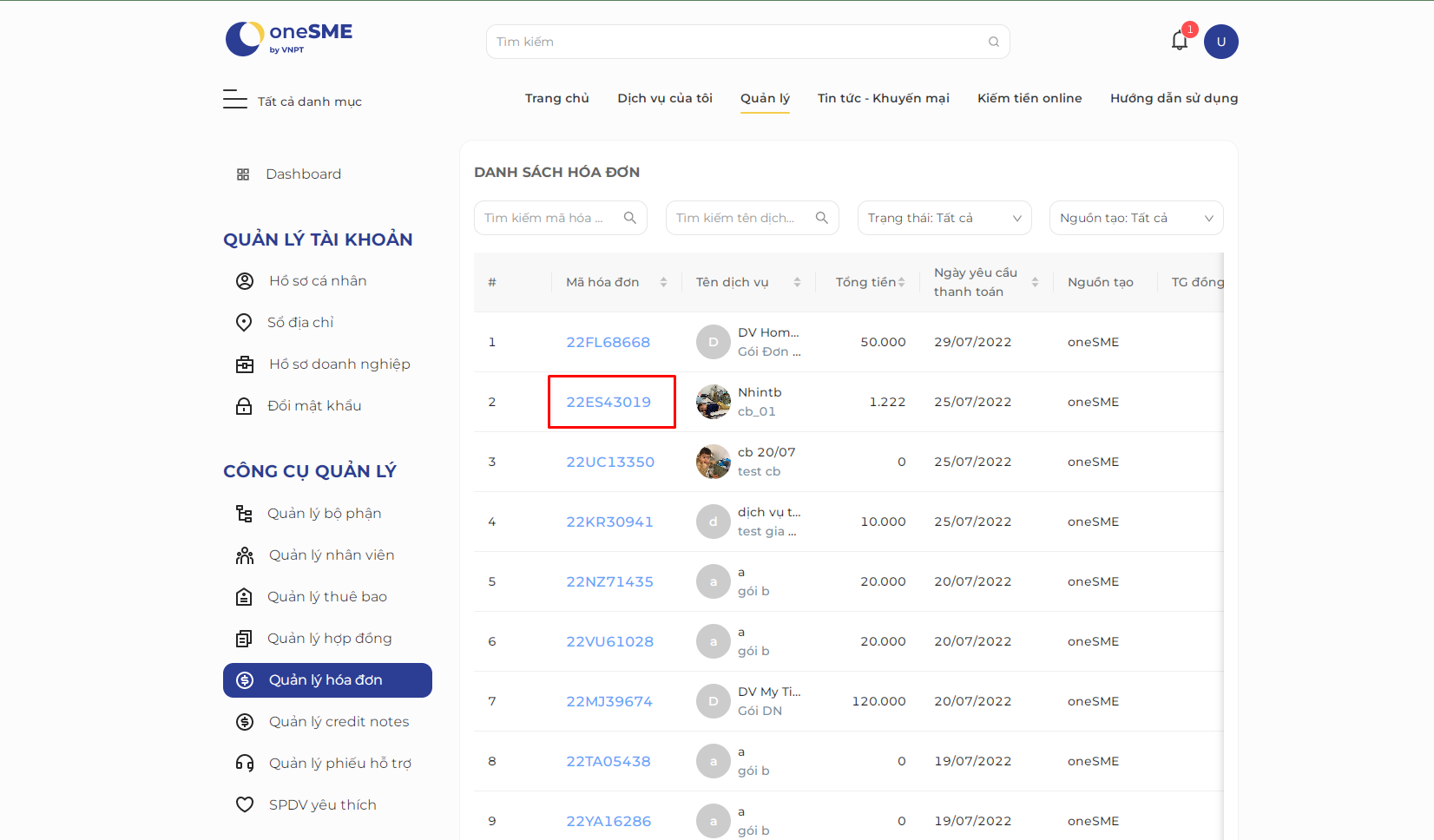Open Hướng dẫn sử dụng tab
1434x840 pixels.
[x=1174, y=98]
